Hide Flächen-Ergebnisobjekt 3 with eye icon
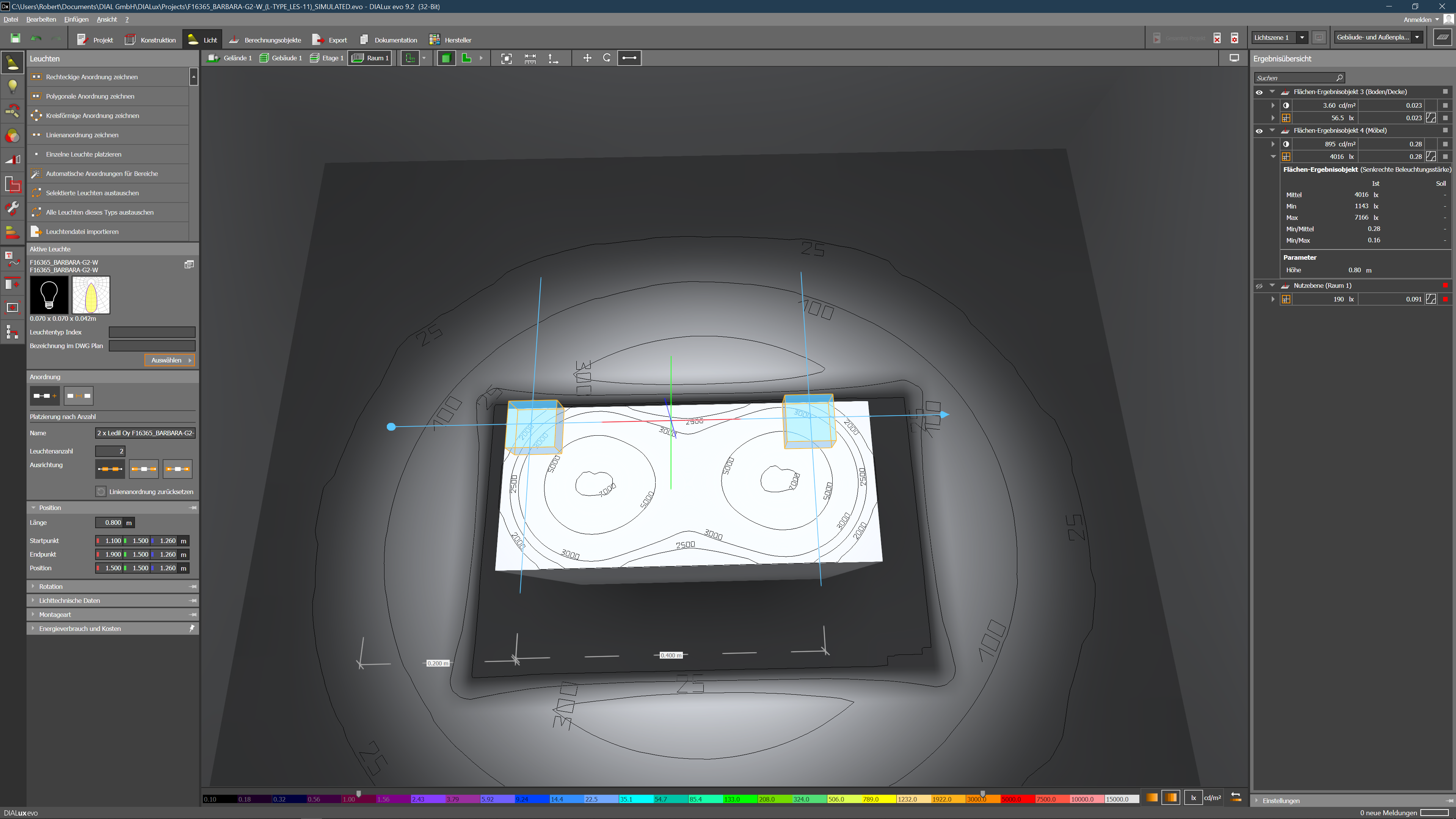This screenshot has height=819, width=1456. click(1259, 92)
